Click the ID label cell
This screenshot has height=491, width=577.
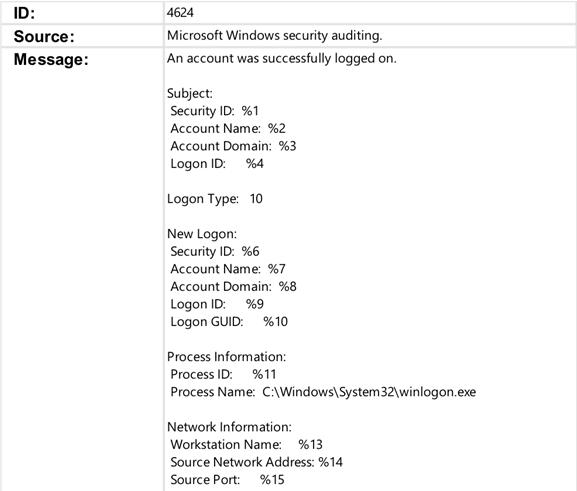[x=82, y=13]
